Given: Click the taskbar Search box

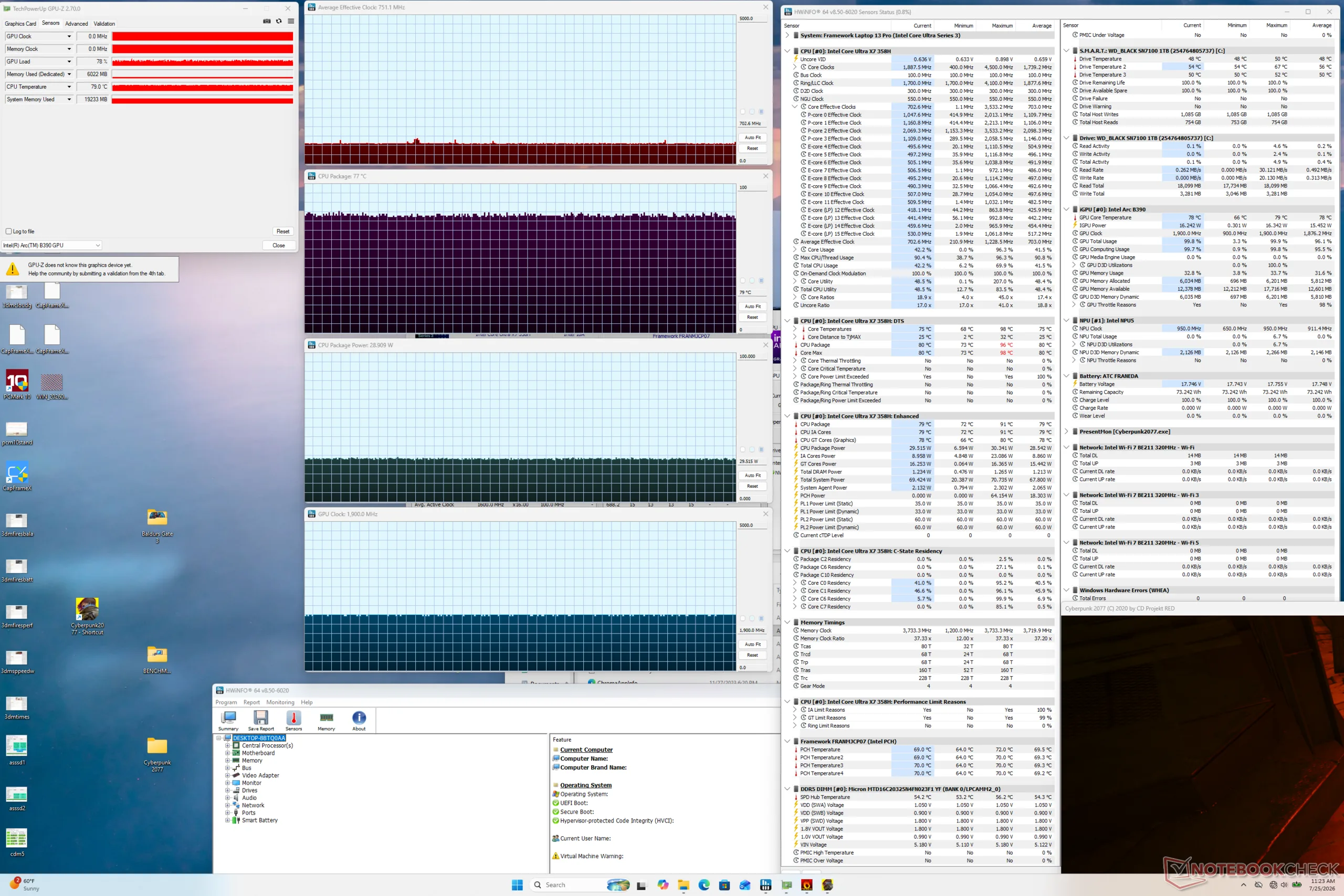Looking at the screenshot, I should coord(581,884).
